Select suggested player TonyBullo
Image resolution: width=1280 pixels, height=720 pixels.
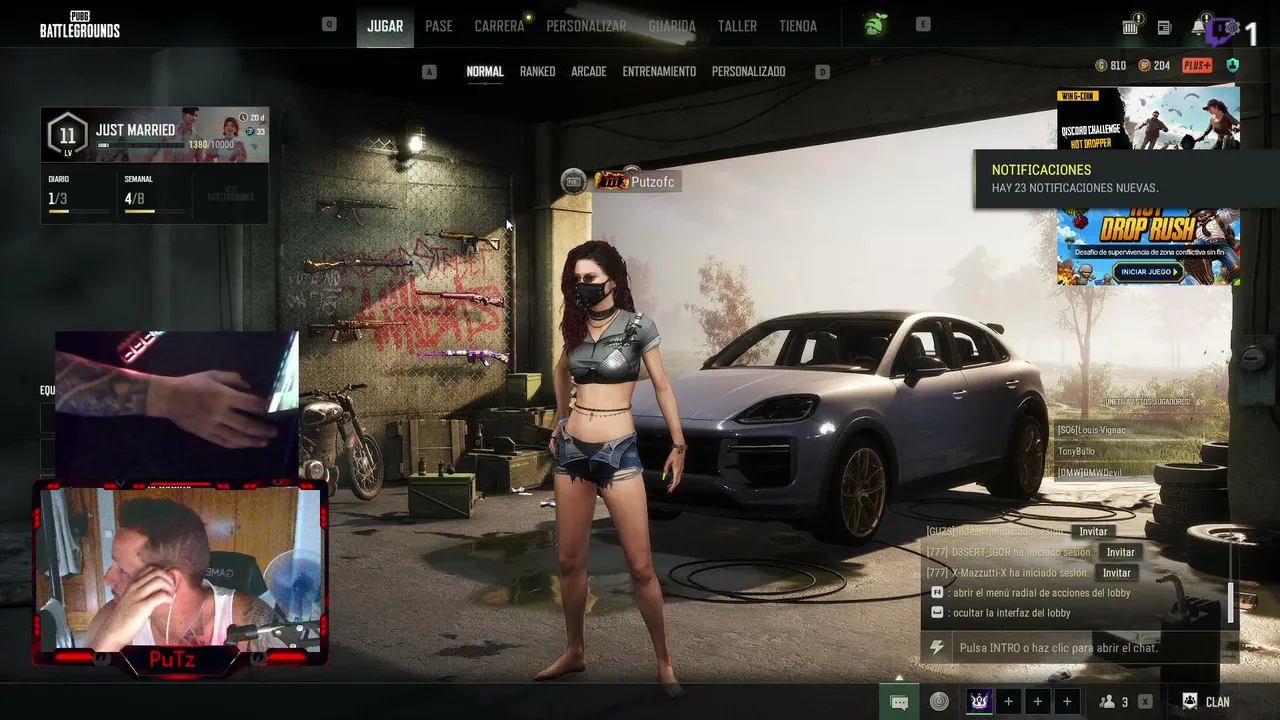[1076, 451]
